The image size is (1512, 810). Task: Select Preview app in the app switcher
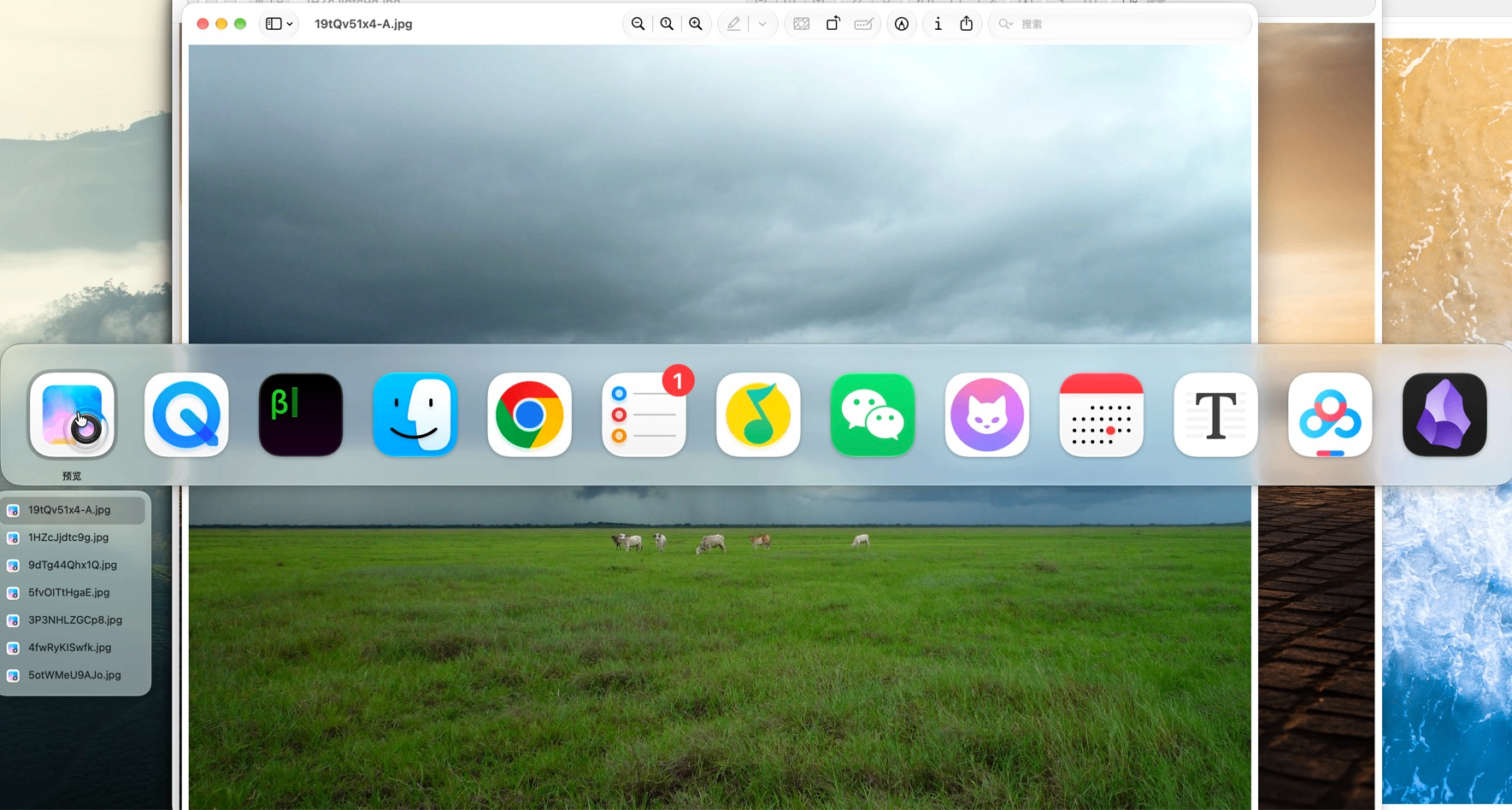73,414
